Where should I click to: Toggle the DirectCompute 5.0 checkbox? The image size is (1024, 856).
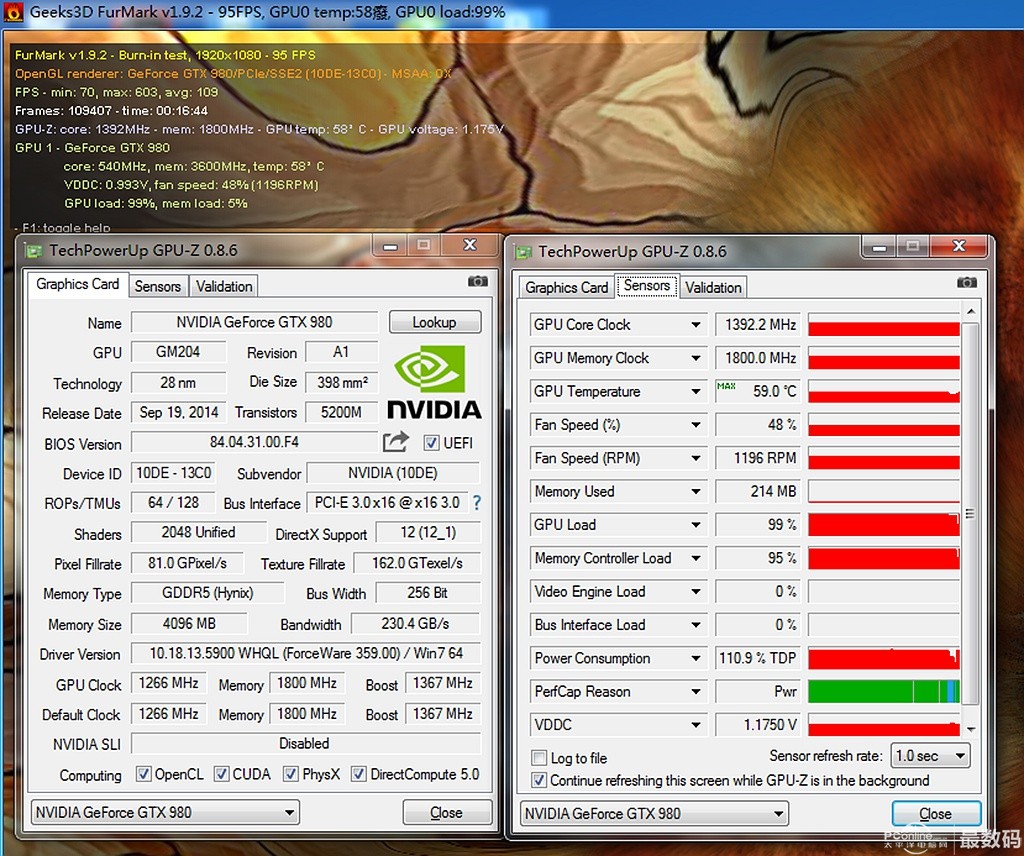point(359,774)
